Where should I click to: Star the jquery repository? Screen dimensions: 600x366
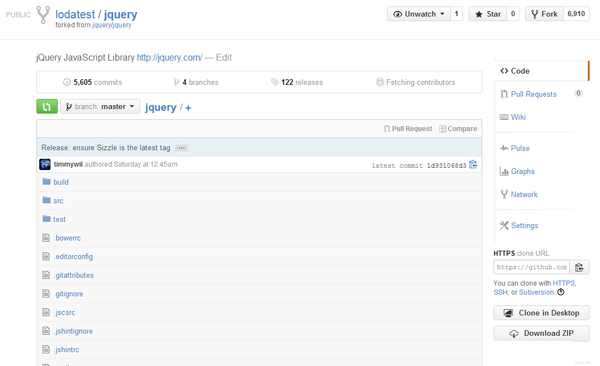point(488,14)
